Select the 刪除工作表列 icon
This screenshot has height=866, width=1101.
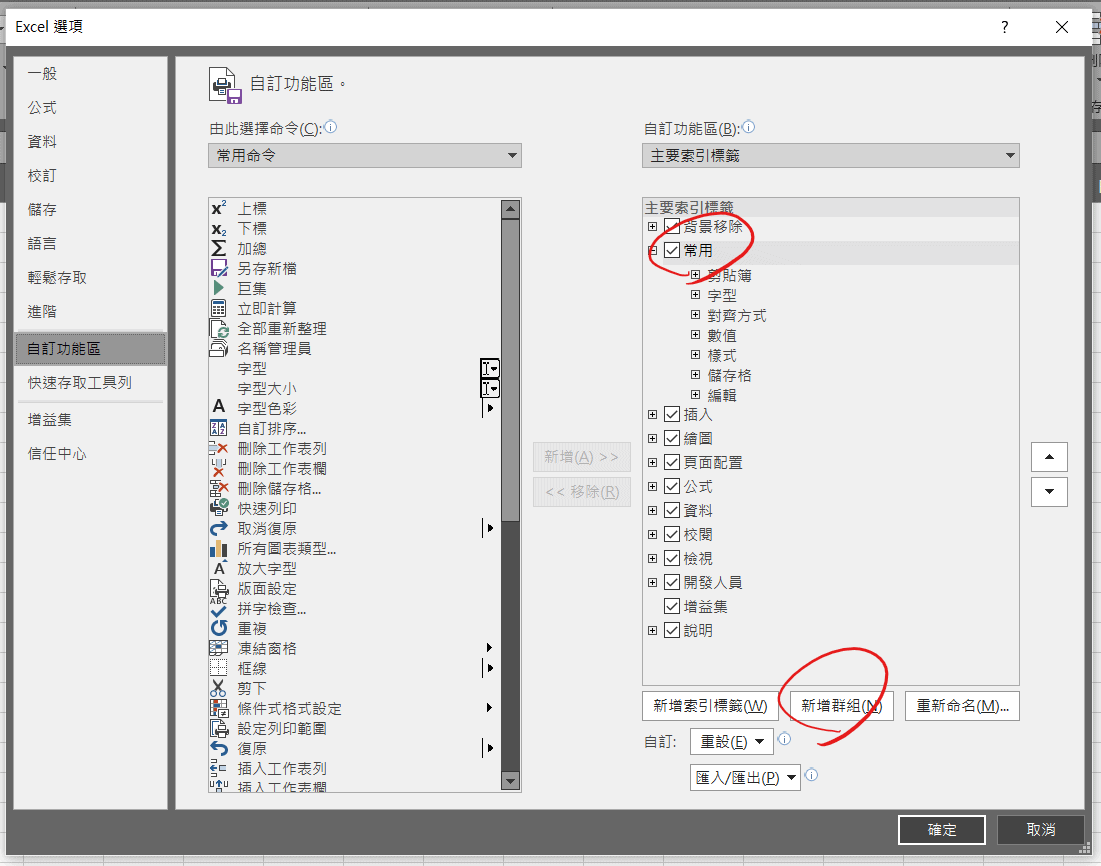(218, 448)
